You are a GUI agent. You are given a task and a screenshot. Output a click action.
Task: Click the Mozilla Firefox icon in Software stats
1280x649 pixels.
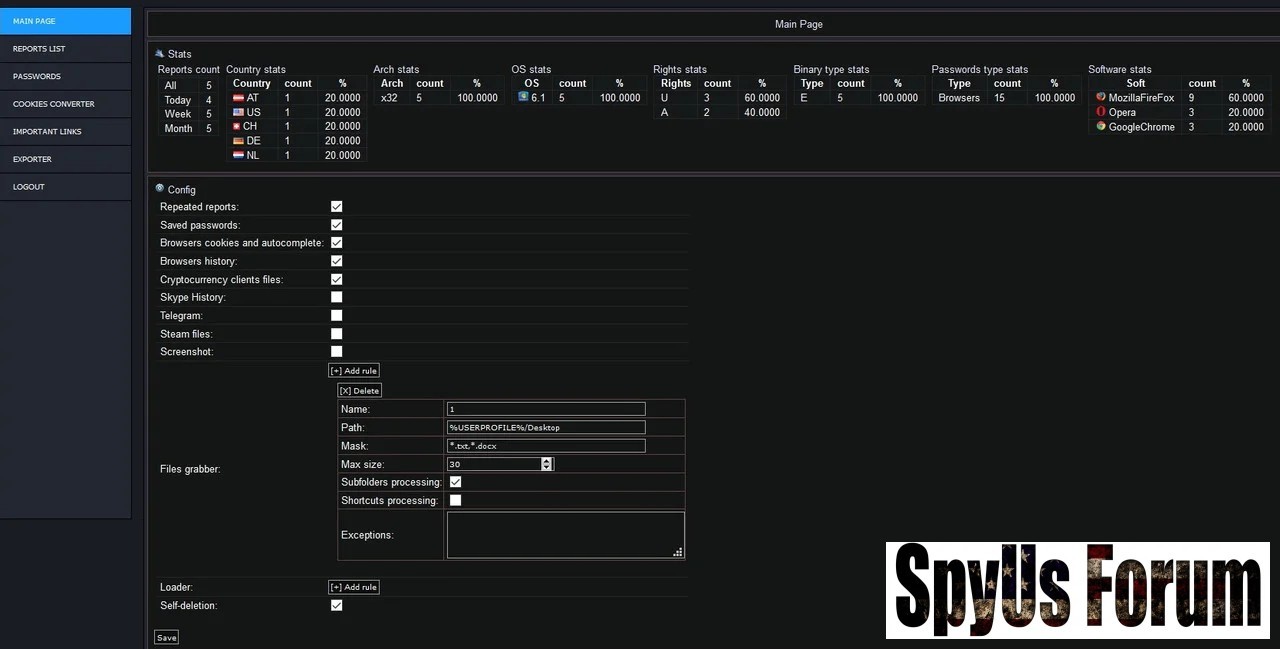(x=1101, y=98)
